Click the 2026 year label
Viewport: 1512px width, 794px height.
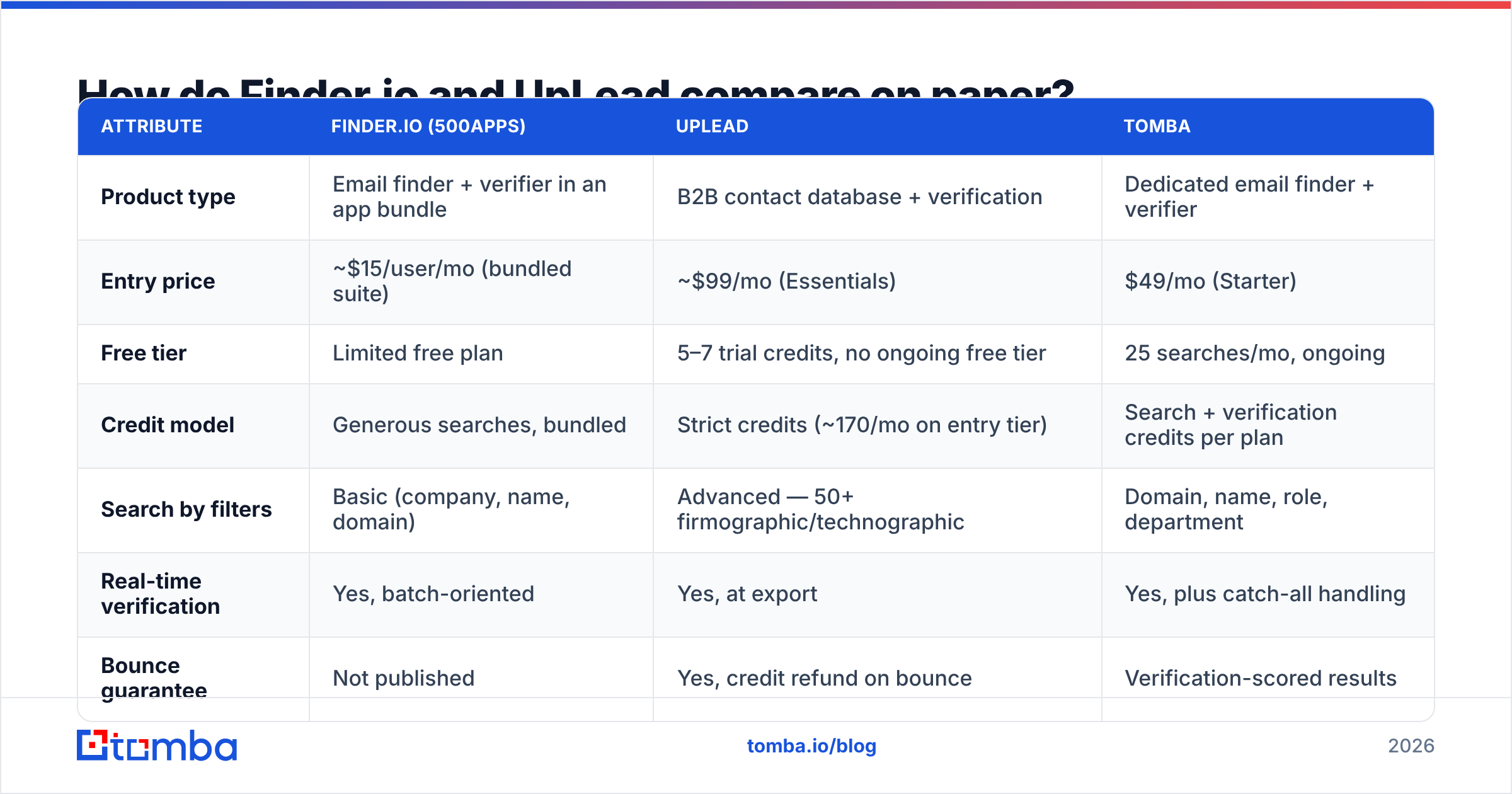point(1411,746)
